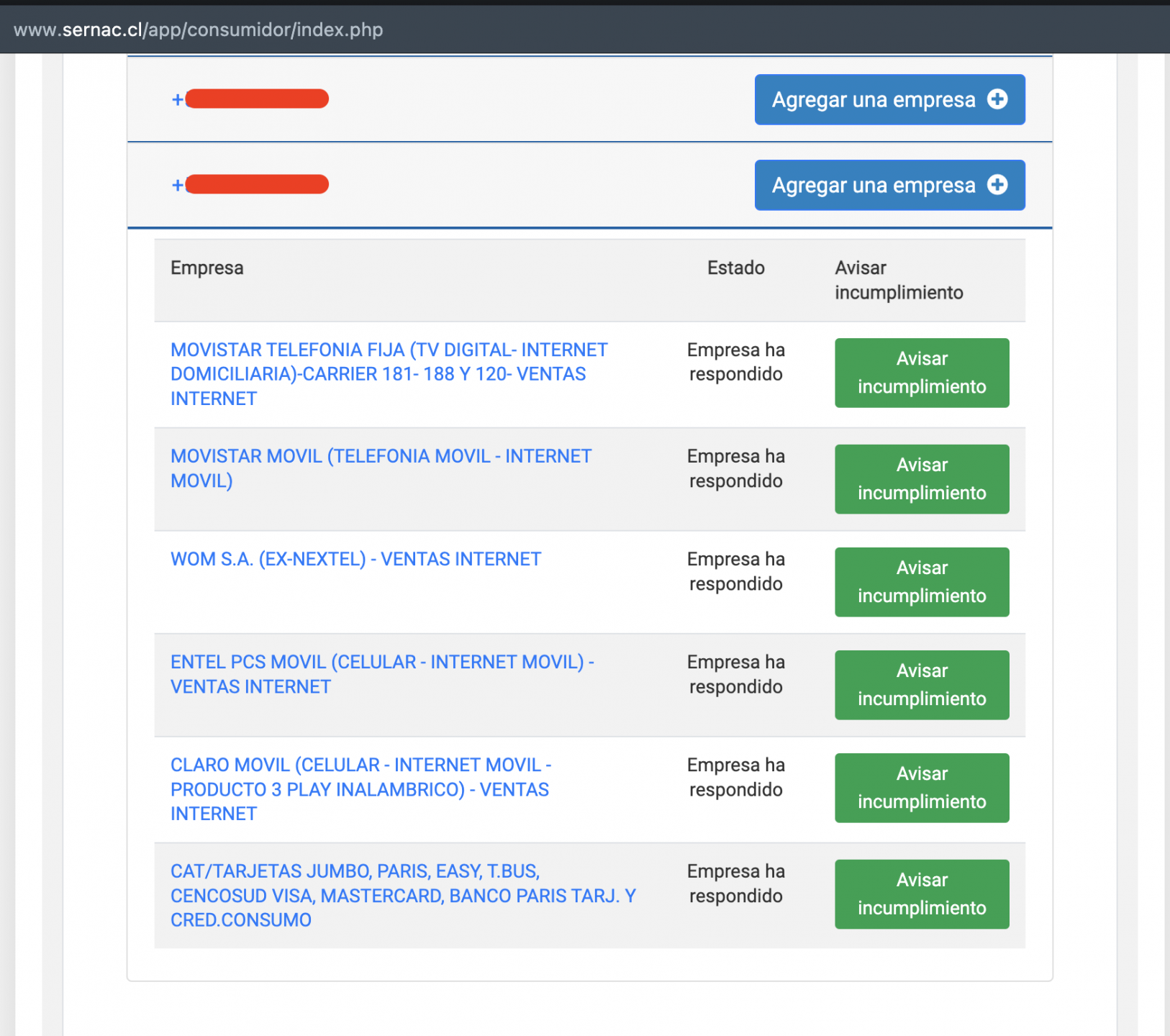Click Avisar incumplimiento for MOVISTAR MOVIL
The image size is (1170, 1036).
[921, 479]
